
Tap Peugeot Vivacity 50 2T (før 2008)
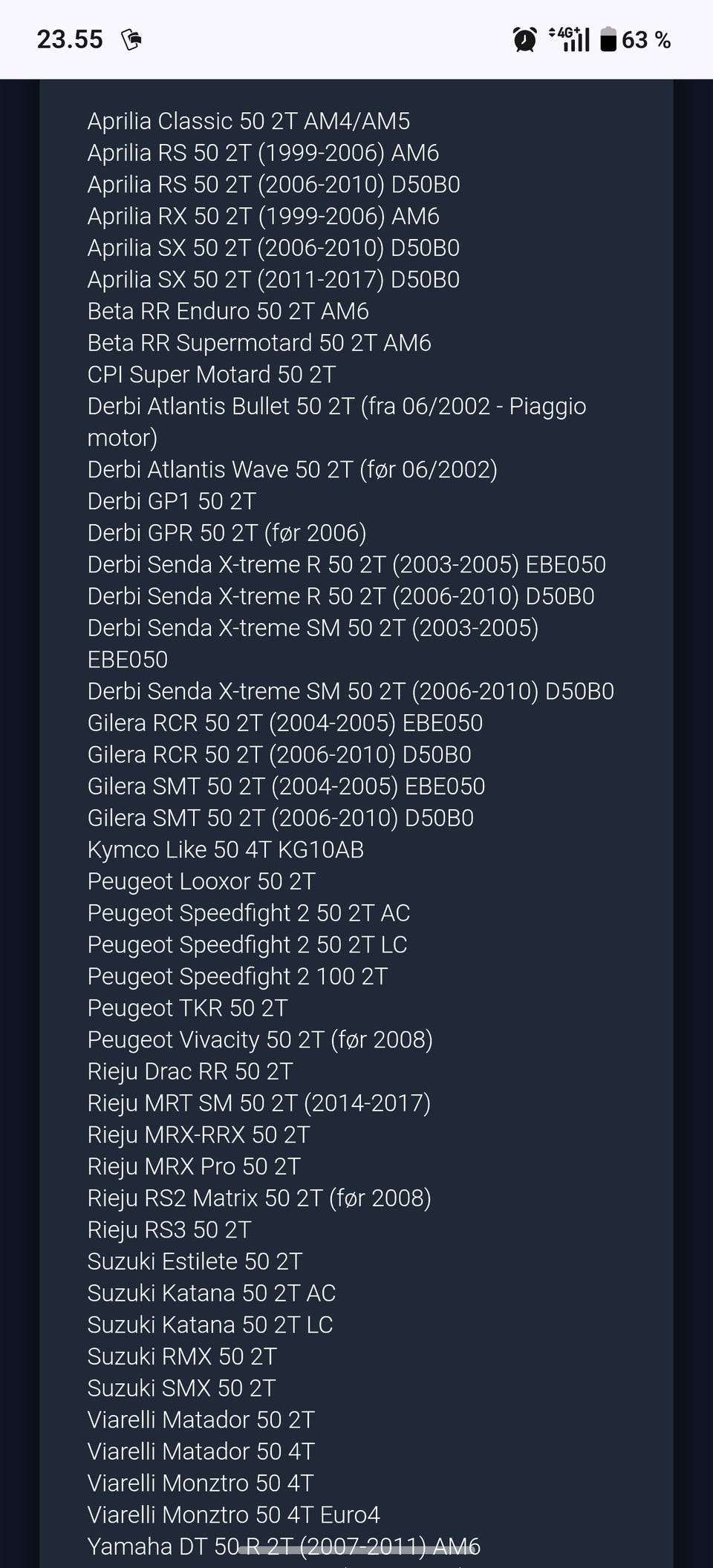pyautogui.click(x=260, y=1039)
